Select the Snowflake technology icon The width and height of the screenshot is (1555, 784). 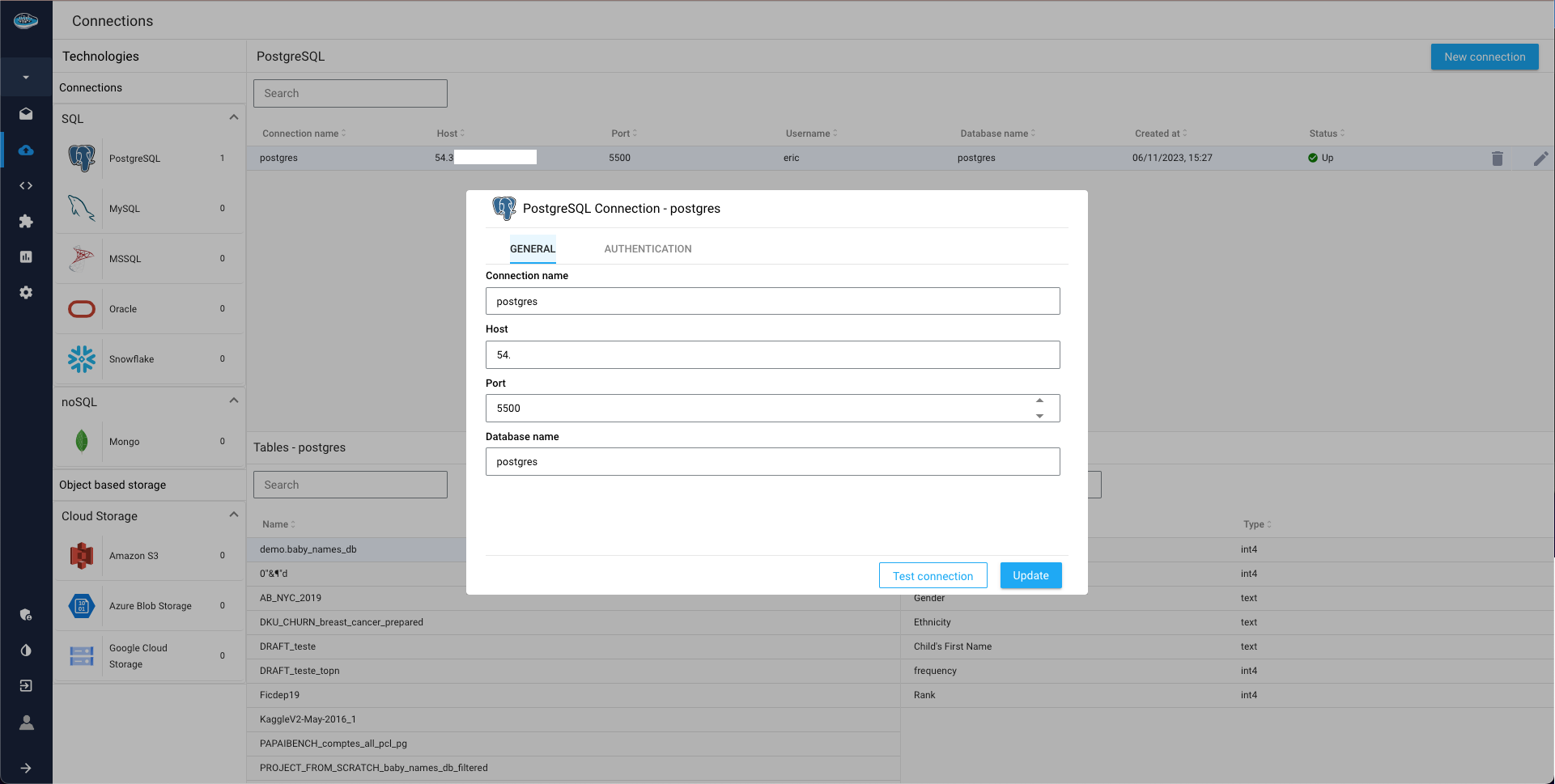82,359
